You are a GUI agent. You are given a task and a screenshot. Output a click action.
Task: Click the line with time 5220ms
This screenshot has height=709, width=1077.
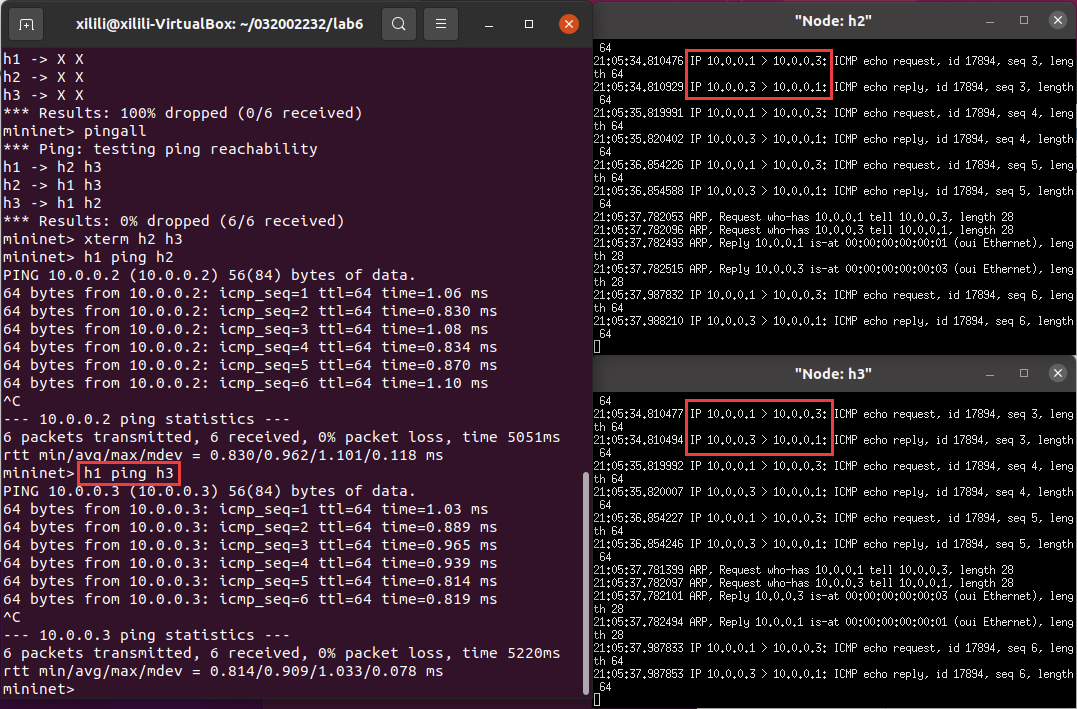282,653
